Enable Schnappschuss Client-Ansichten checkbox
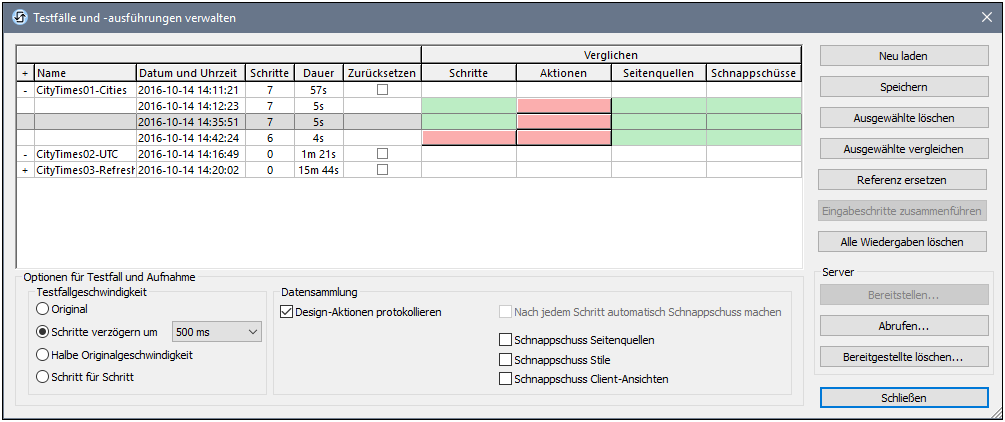 505,378
